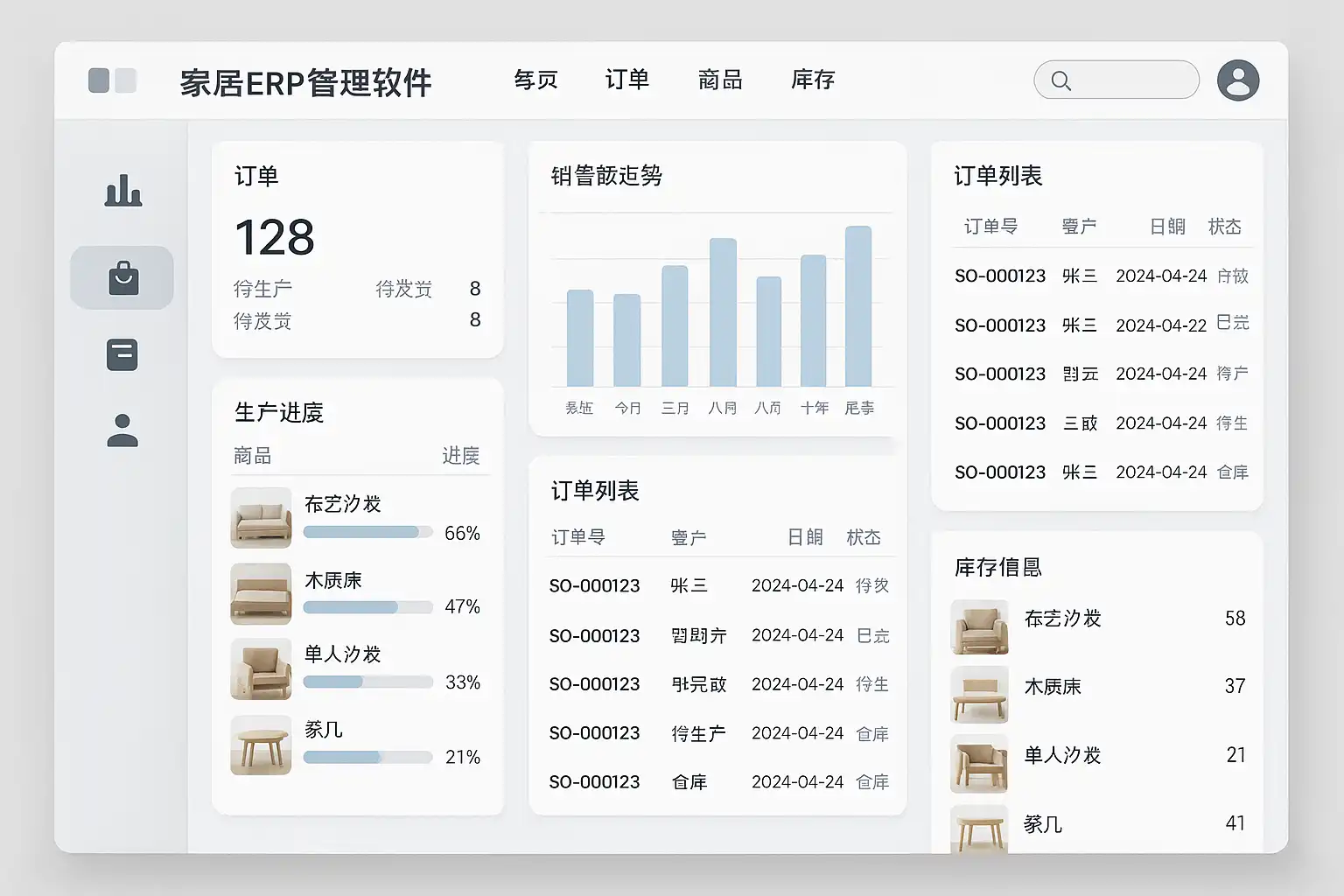Open the user avatar profile icon
Viewport: 1344px width, 896px height.
coord(1237,80)
